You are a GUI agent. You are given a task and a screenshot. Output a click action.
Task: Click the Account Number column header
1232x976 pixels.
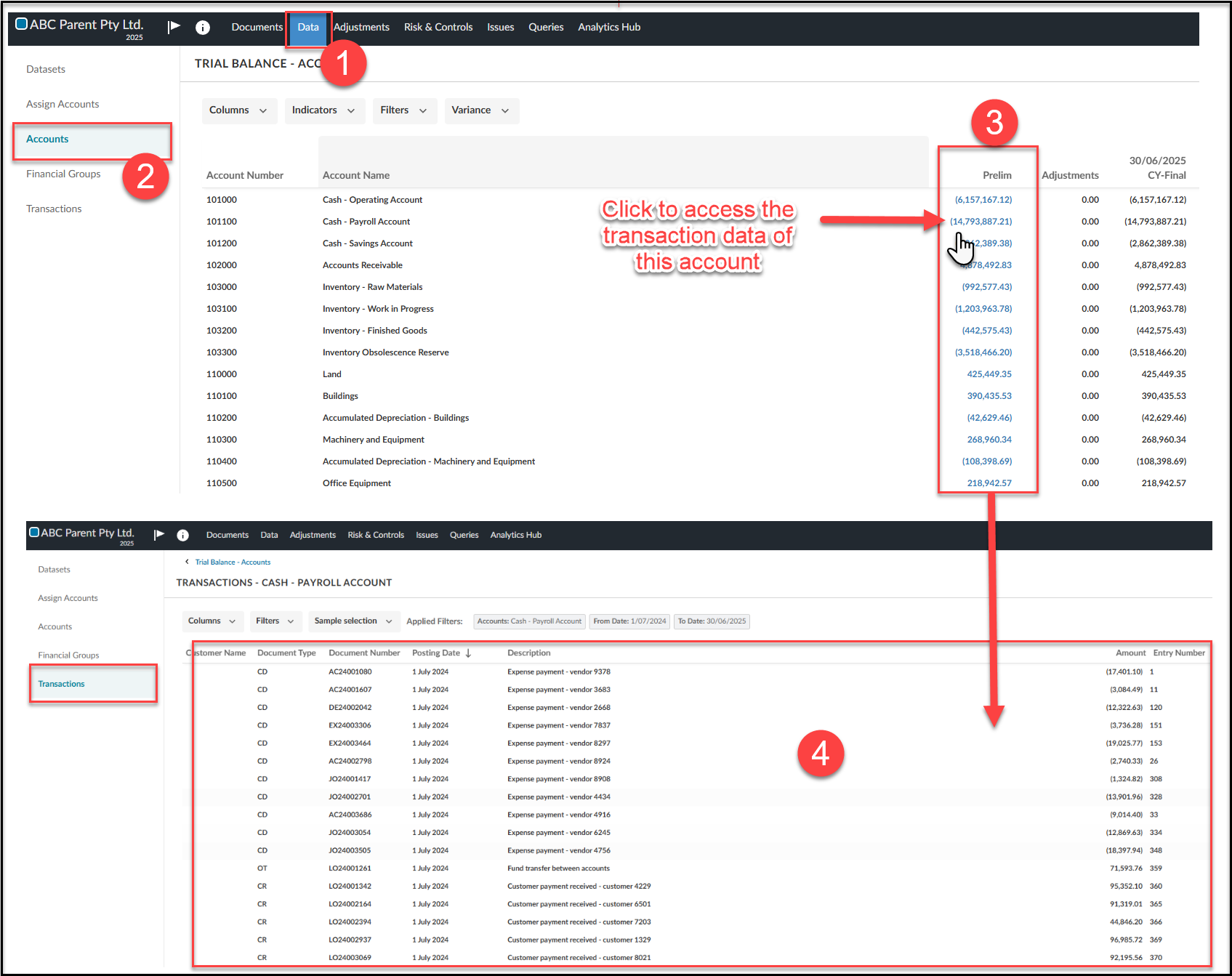point(245,175)
